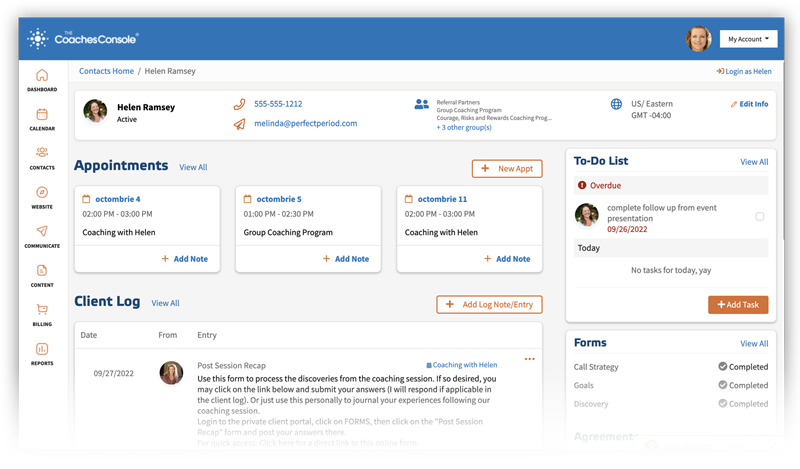
Task: Click the New Appt button
Action: 507,168
